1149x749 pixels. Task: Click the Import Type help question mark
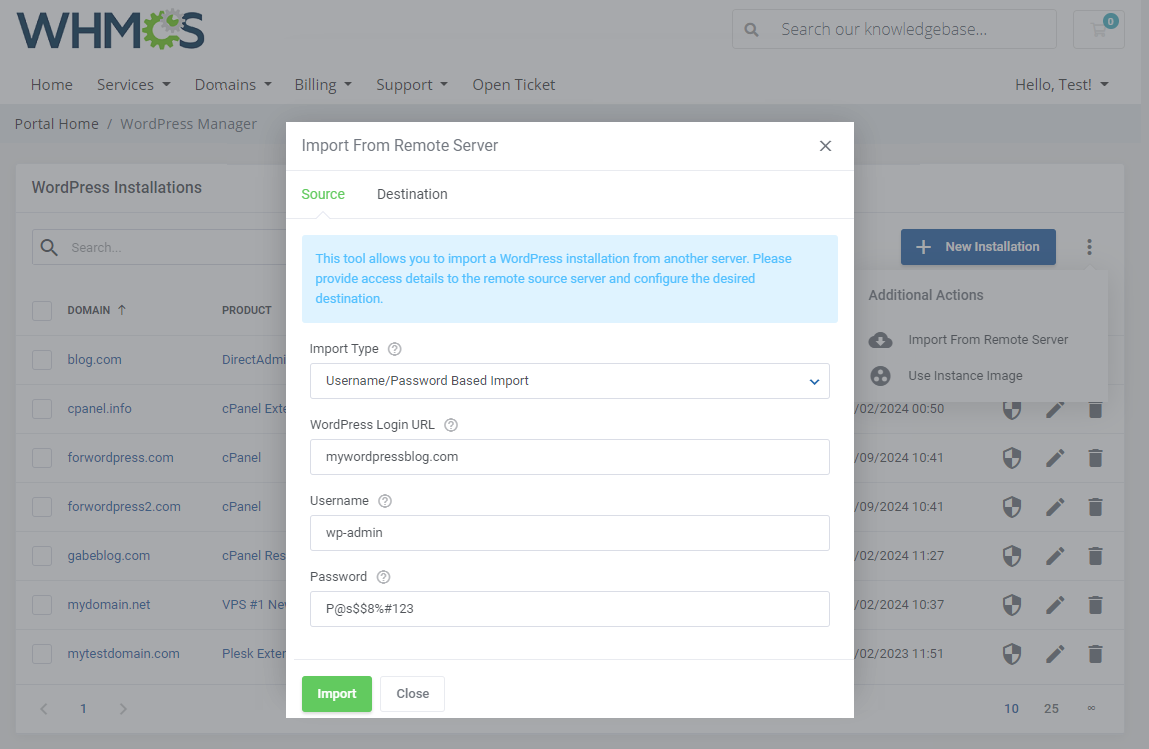394,348
